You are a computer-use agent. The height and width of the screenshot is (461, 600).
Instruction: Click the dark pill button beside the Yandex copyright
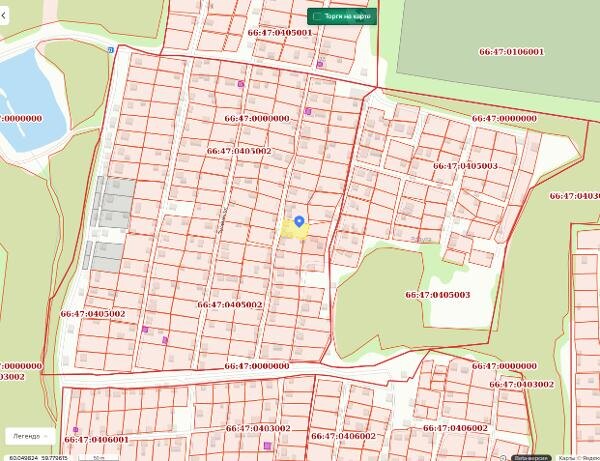click(531, 458)
